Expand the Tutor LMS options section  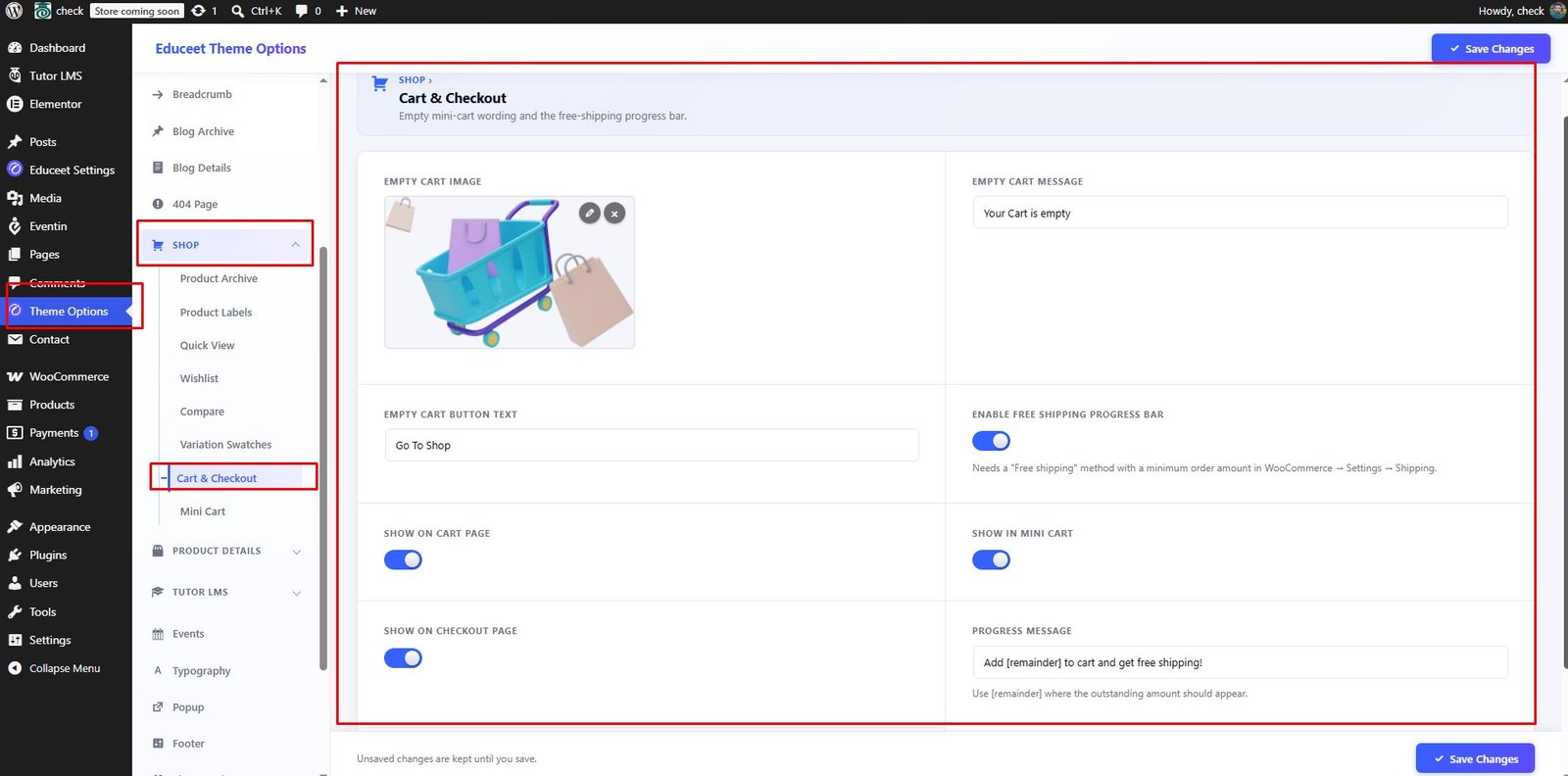pyautogui.click(x=227, y=592)
